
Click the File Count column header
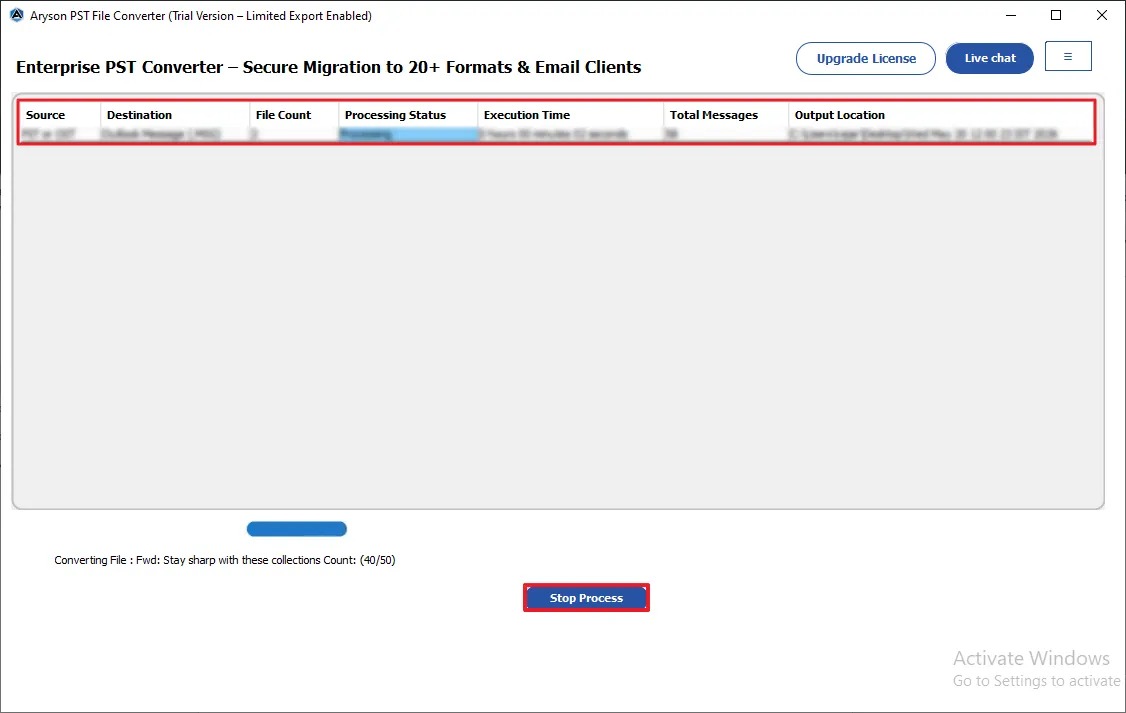(294, 115)
